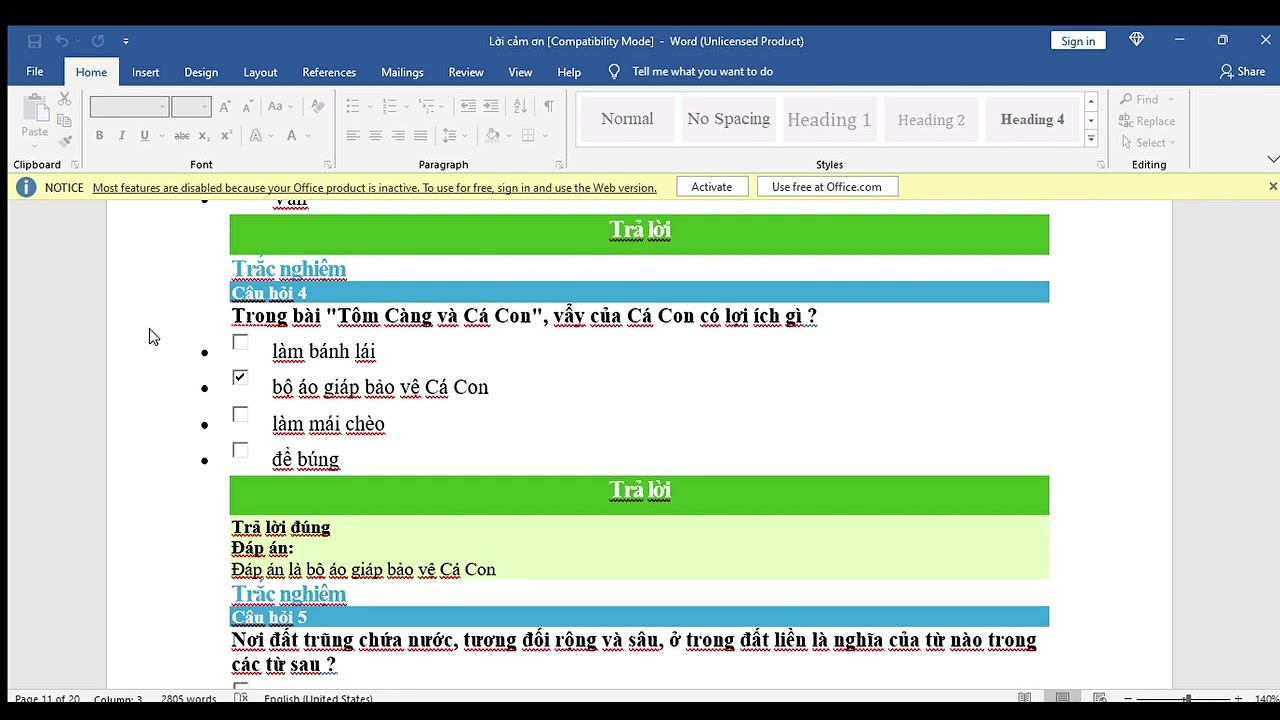Toggle Bold formatting
This screenshot has height=720, width=1280.
(x=99, y=136)
